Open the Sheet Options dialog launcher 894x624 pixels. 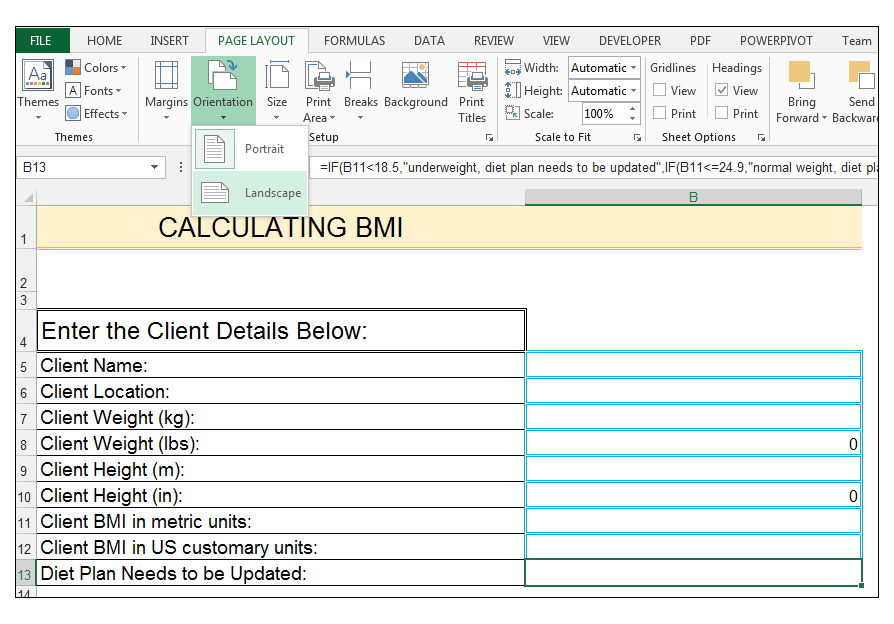(761, 137)
